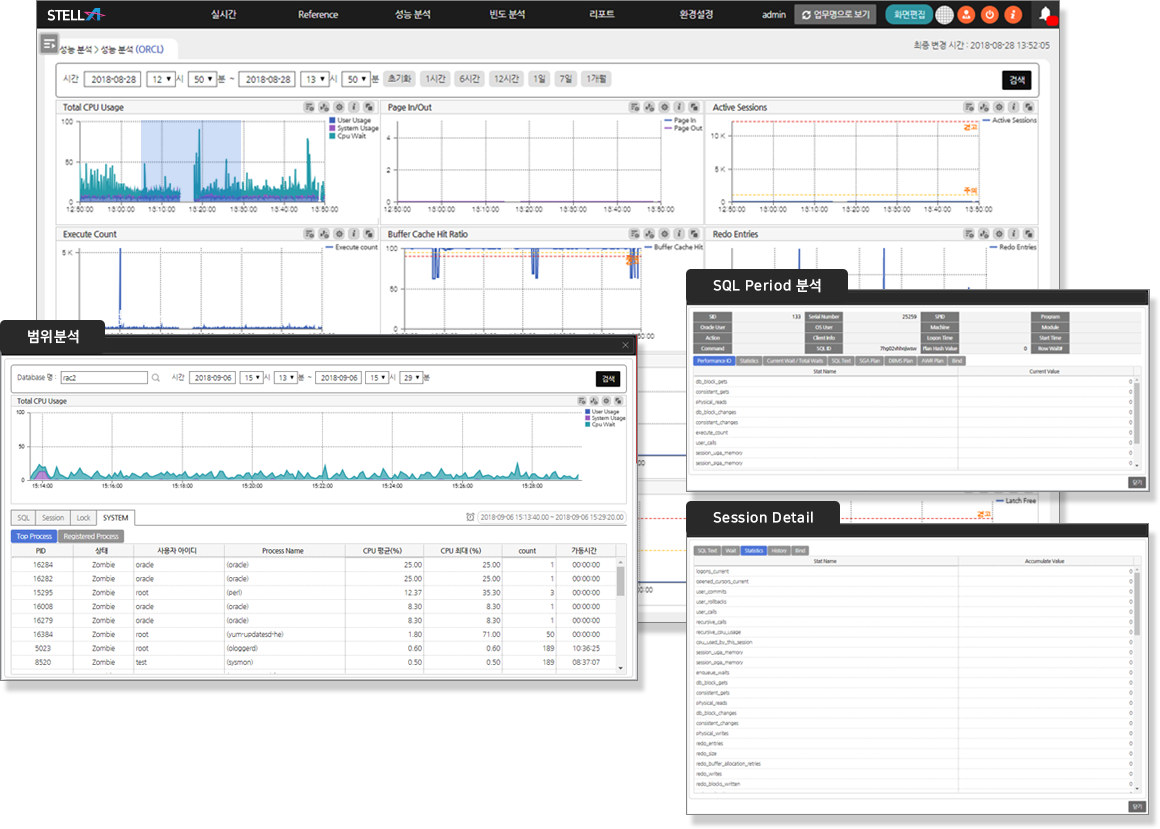1160x829 pixels.
Task: Click info icon on Redo Entries chart
Action: (x=1014, y=234)
